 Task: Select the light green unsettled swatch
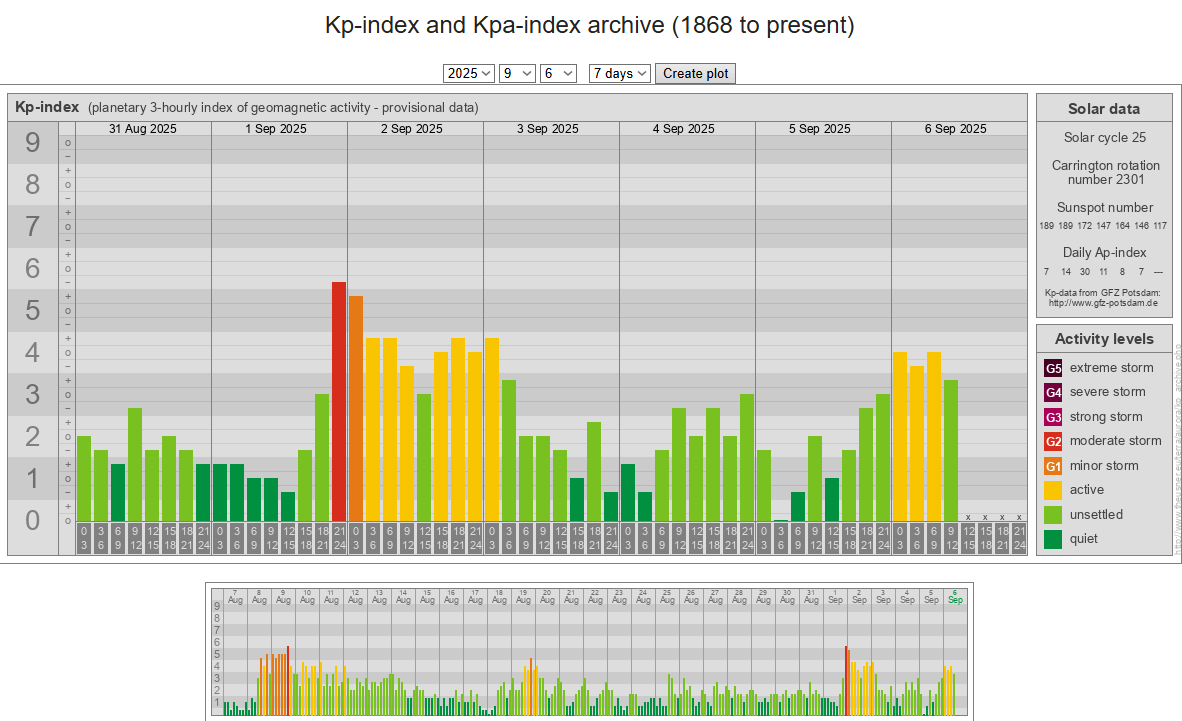(x=1053, y=515)
